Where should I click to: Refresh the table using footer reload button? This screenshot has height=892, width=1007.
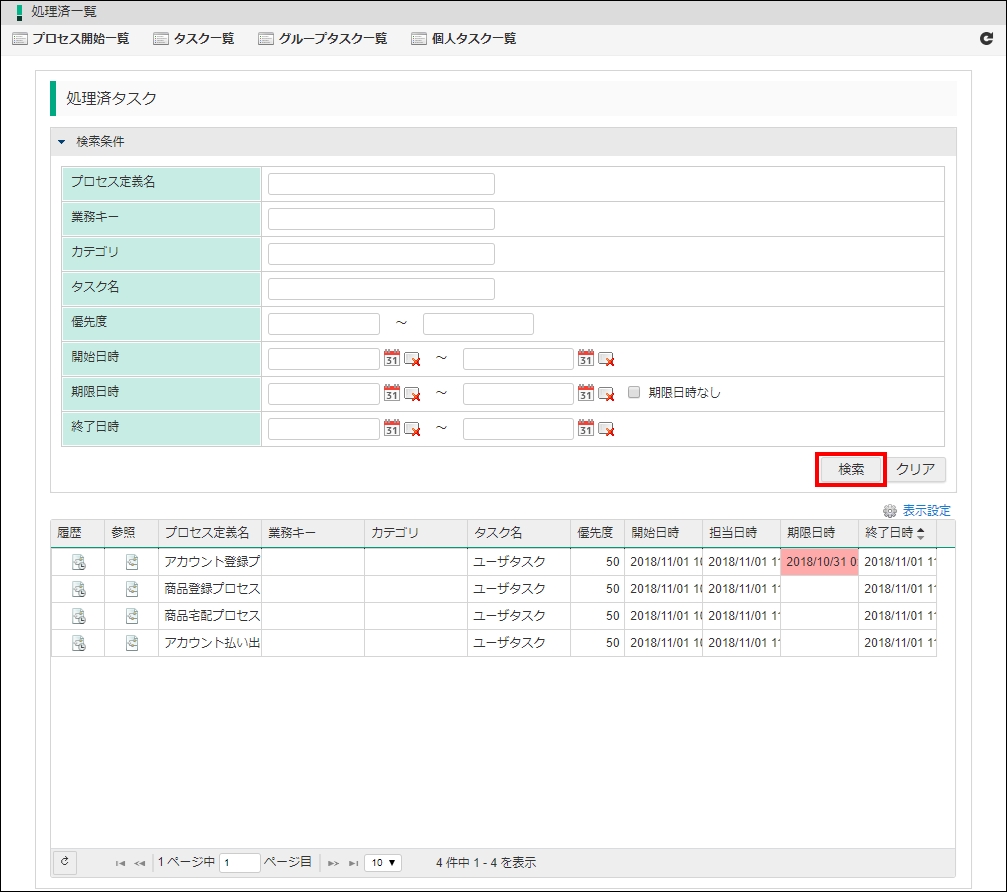[x=64, y=862]
